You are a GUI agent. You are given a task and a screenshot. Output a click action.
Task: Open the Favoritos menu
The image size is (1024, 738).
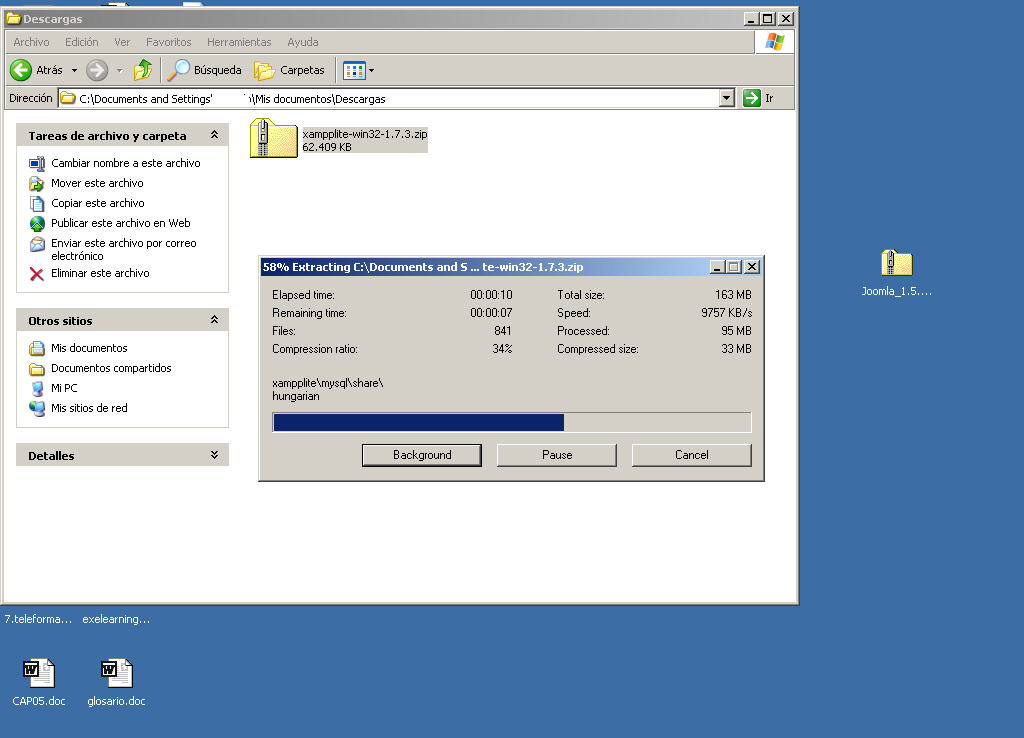click(x=168, y=42)
